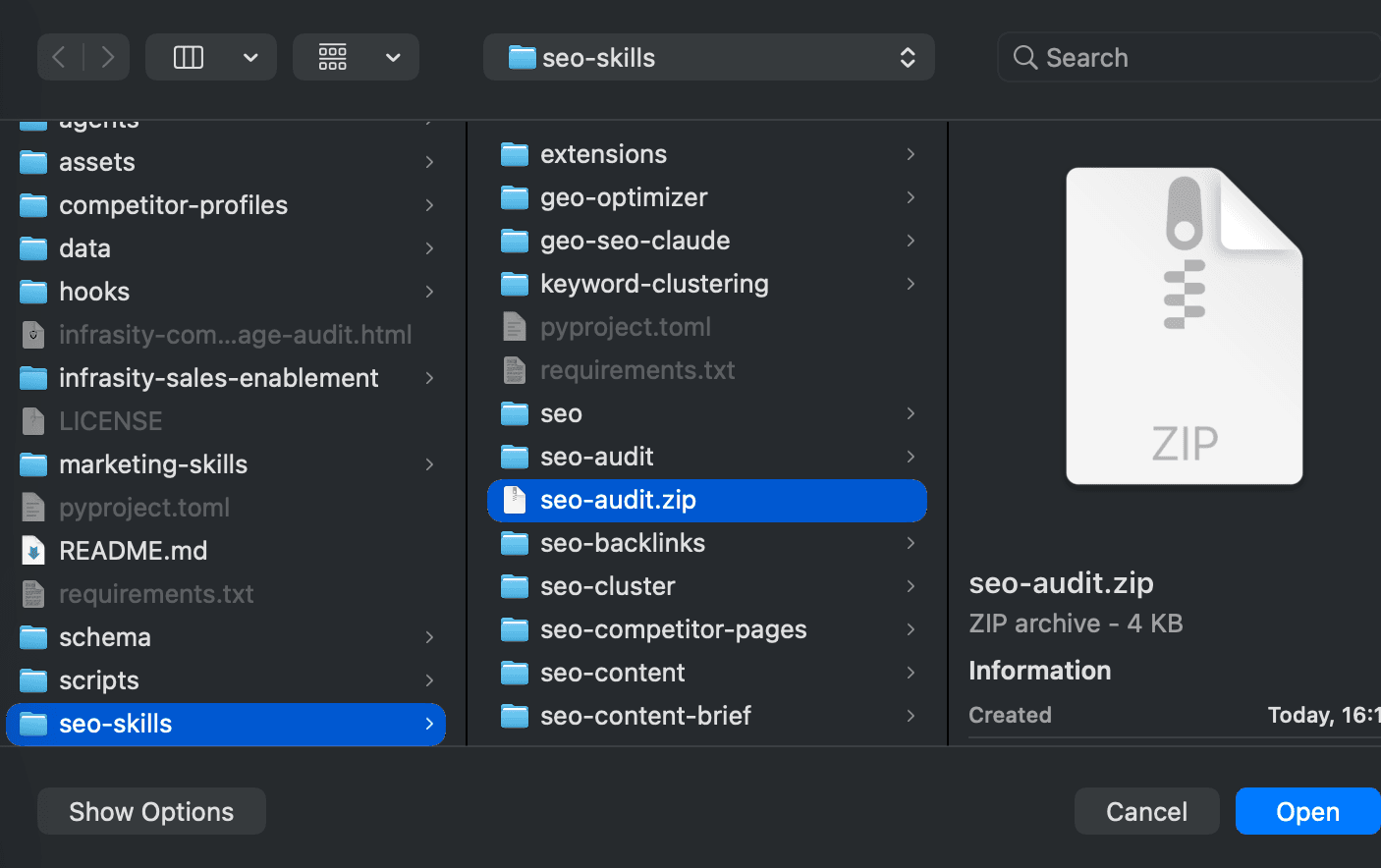
Task: Click the ZIP archive preview thumbnail
Action: coord(1185,326)
